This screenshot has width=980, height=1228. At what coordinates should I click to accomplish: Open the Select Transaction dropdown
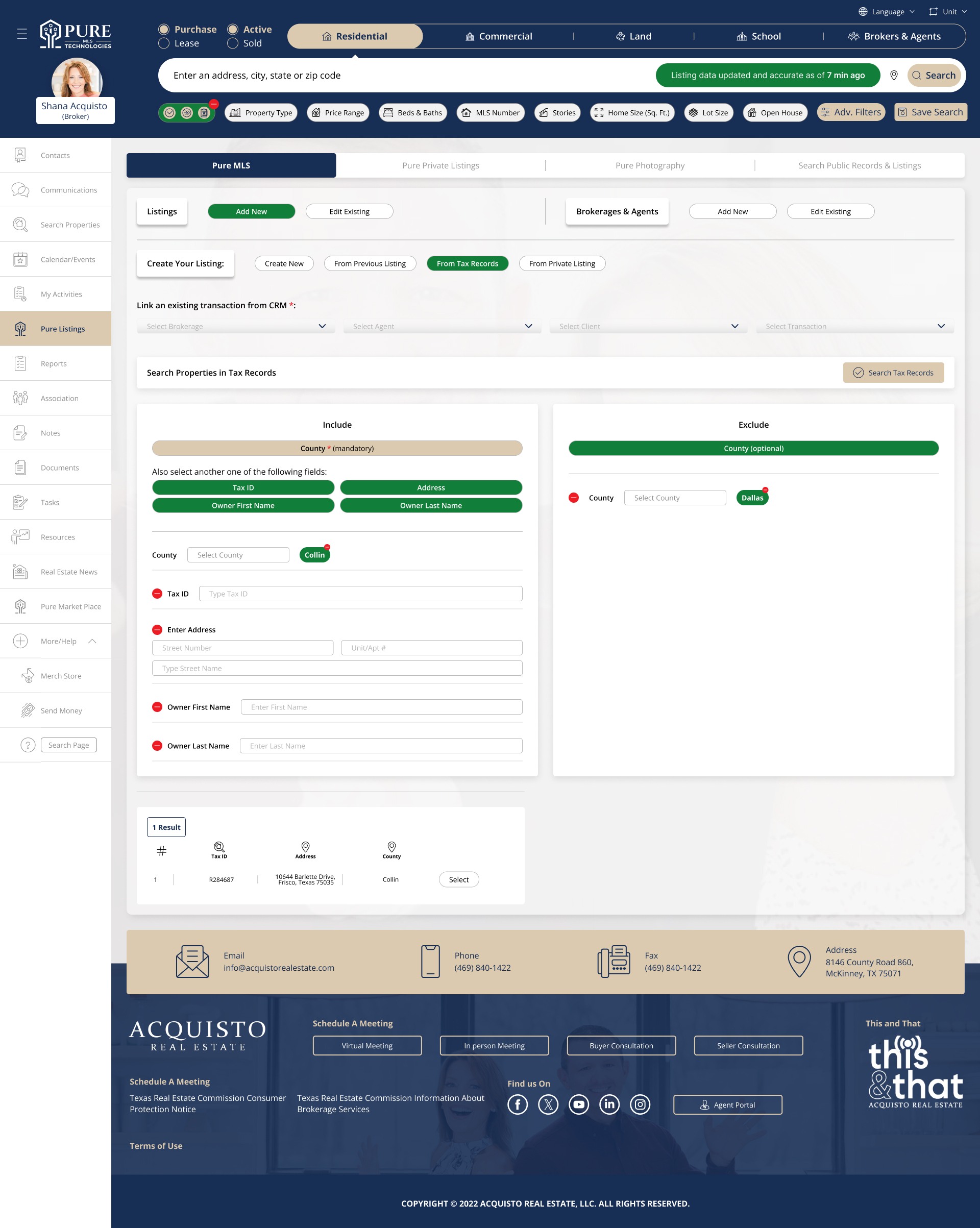click(854, 326)
